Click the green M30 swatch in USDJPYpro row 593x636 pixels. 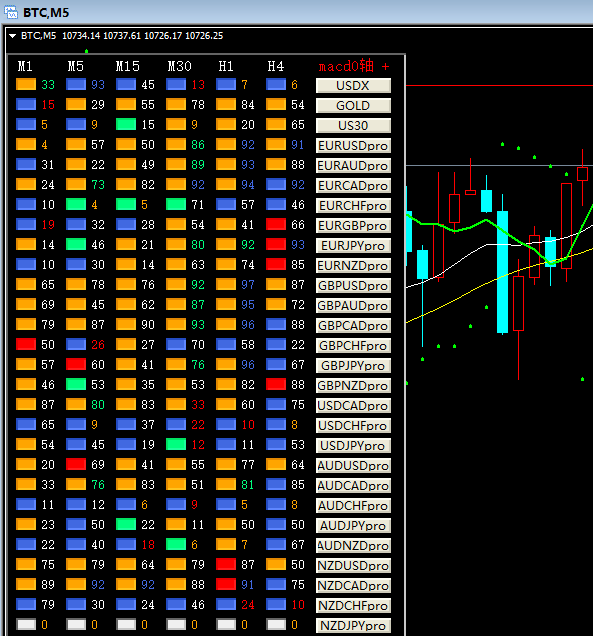pyautogui.click(x=176, y=444)
